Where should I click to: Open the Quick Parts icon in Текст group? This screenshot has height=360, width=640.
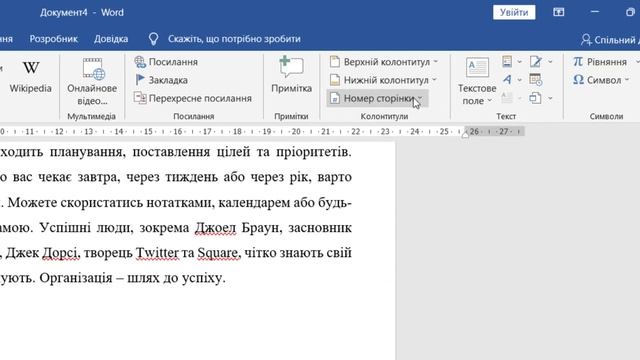pyautogui.click(x=507, y=62)
